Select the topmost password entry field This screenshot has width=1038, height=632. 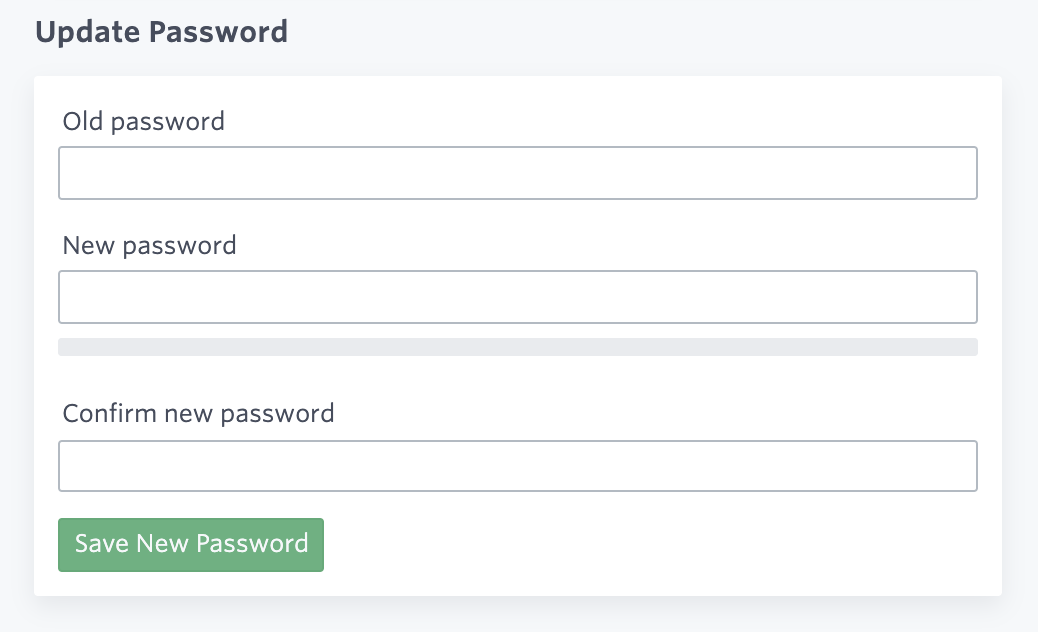pyautogui.click(x=518, y=172)
